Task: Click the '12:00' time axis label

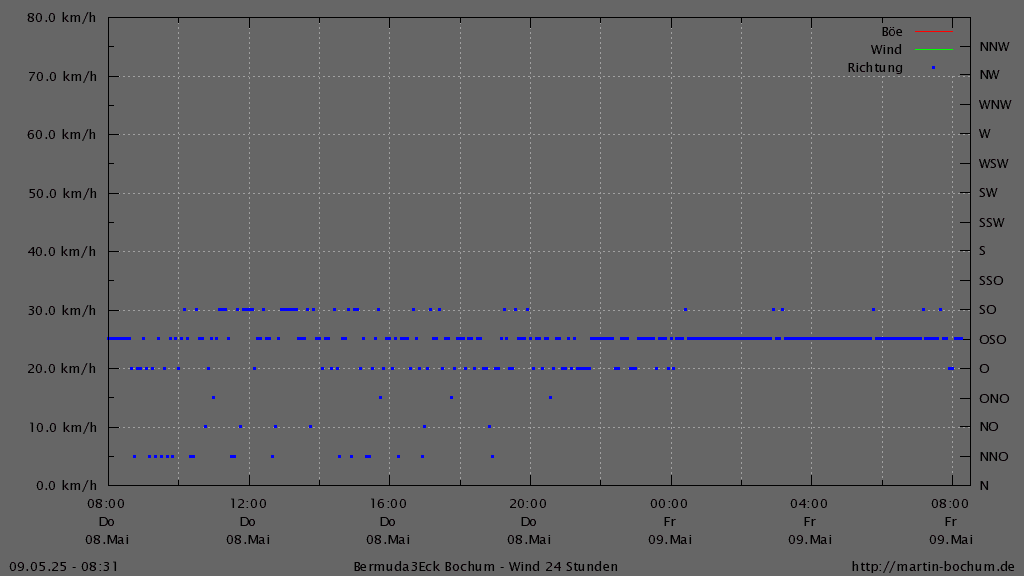Action: [248, 504]
